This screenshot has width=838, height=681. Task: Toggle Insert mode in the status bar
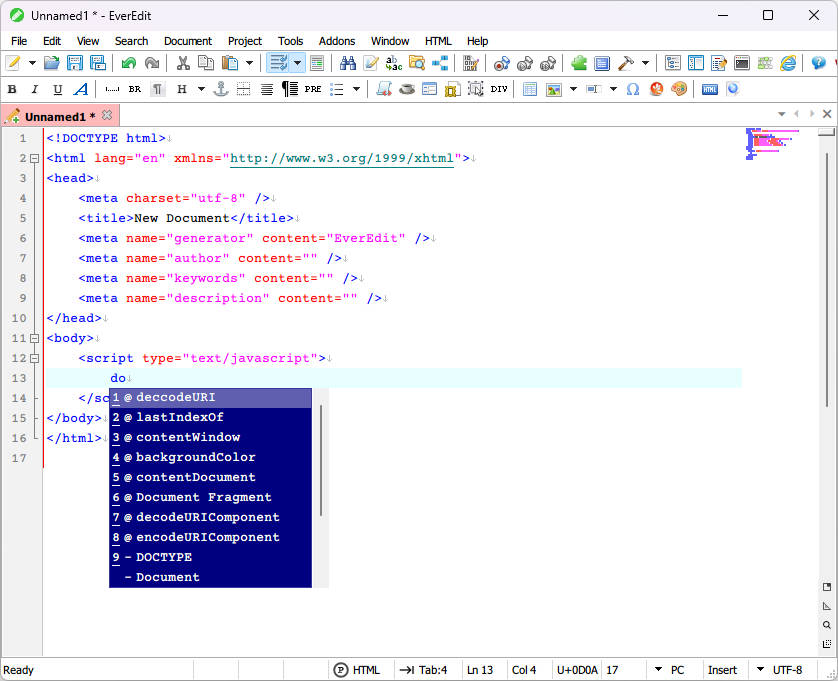point(722,670)
